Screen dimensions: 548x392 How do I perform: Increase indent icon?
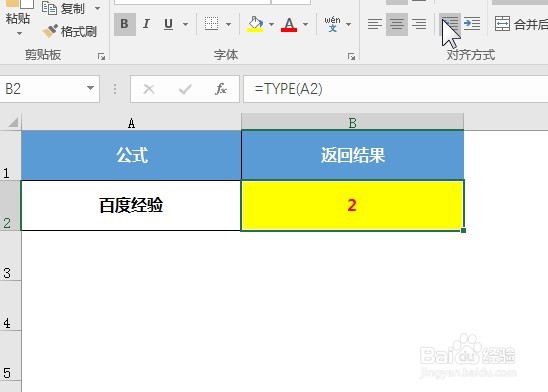coord(472,24)
